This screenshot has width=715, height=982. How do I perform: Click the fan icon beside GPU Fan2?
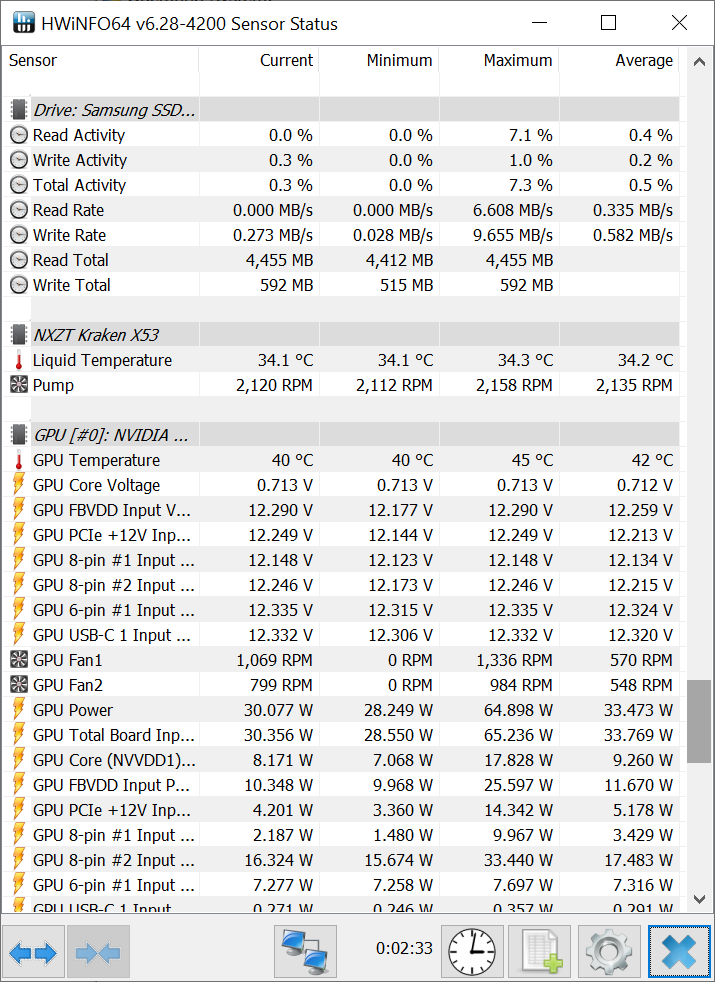(x=19, y=685)
